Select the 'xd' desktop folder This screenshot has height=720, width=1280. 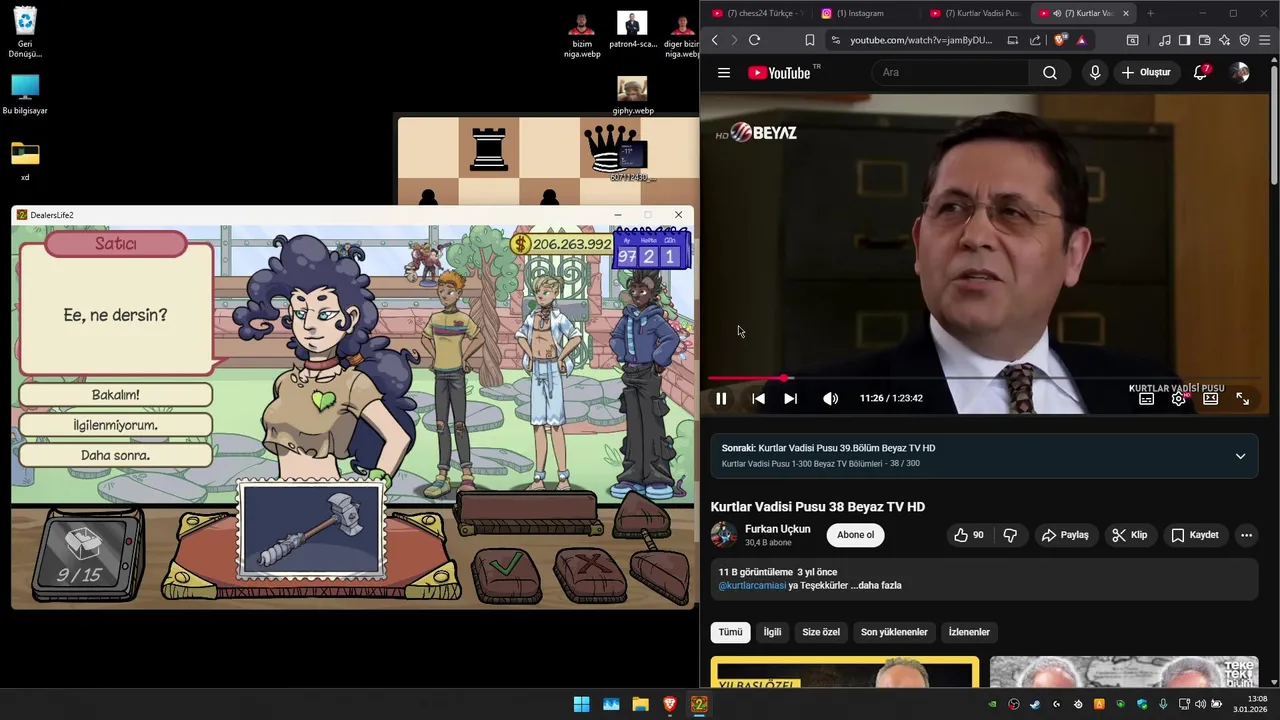pos(25,162)
